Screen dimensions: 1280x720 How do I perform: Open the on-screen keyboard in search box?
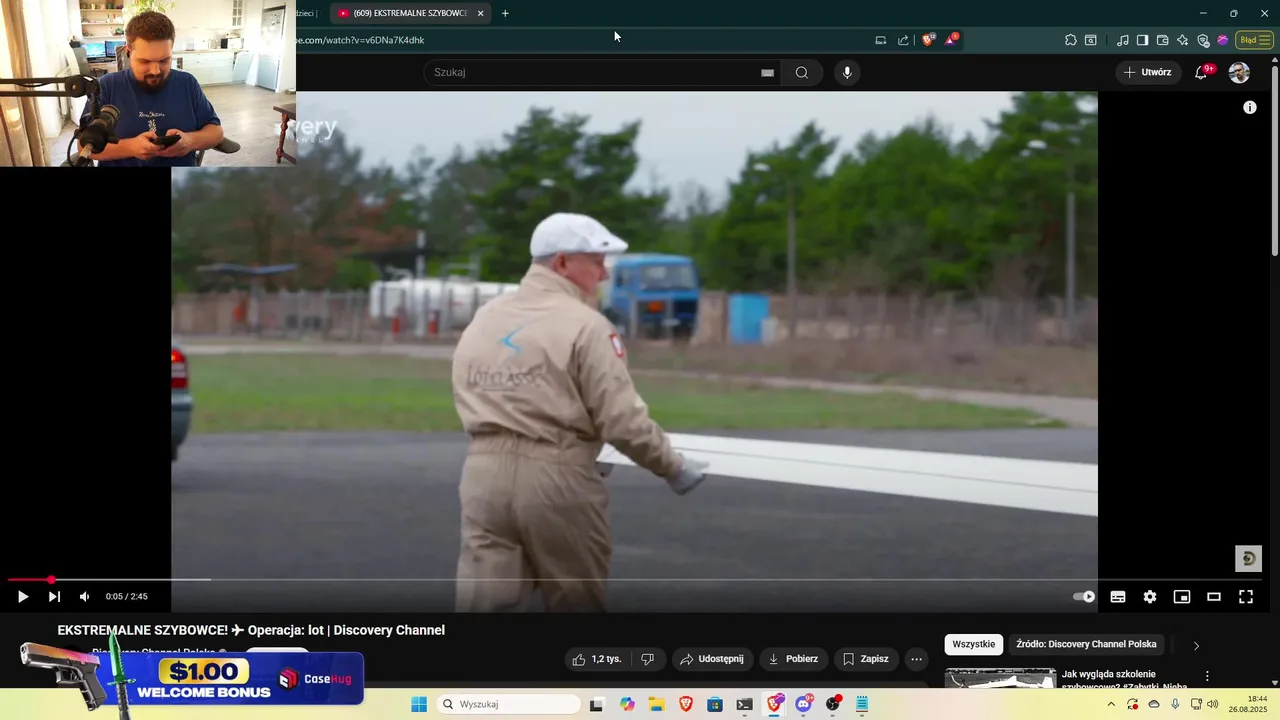click(x=767, y=72)
